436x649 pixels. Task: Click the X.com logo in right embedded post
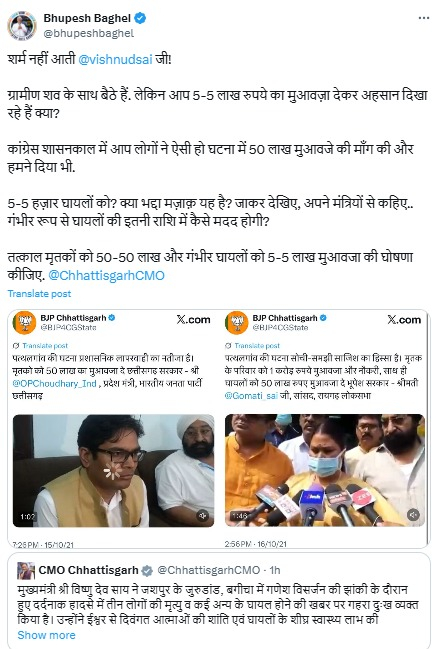tap(404, 320)
